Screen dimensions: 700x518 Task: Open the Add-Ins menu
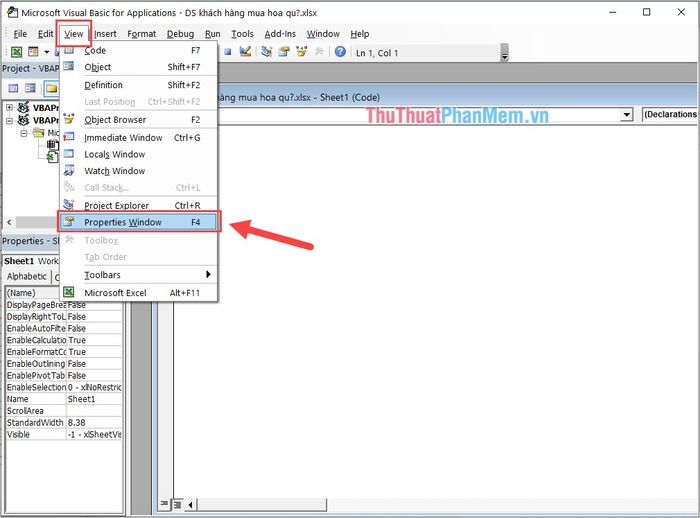click(x=280, y=34)
